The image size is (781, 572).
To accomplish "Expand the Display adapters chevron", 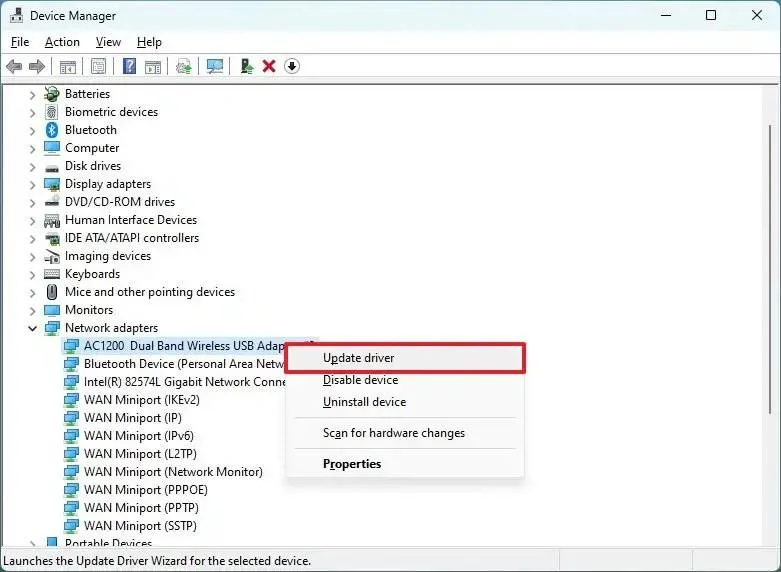I will (32, 184).
